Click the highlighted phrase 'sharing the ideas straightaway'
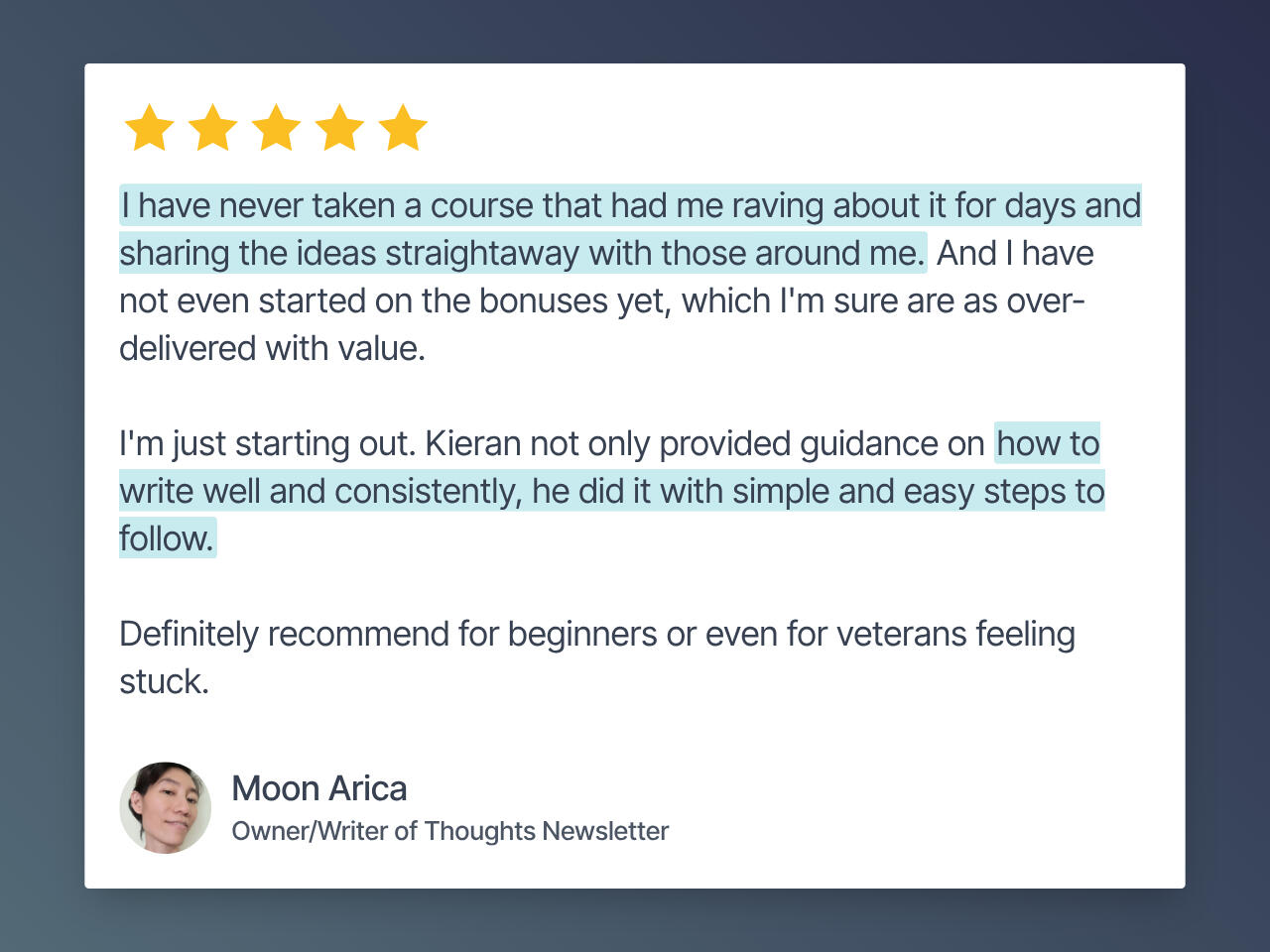Viewport: 1270px width, 952px height. click(349, 254)
